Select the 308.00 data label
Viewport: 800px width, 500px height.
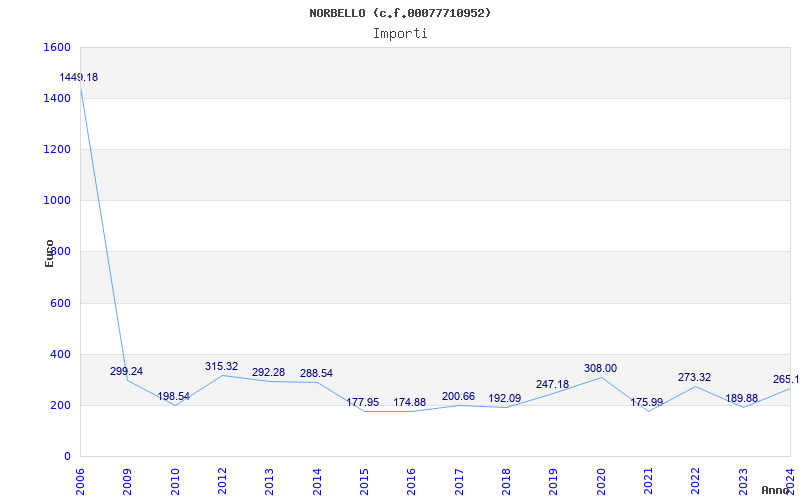(601, 368)
